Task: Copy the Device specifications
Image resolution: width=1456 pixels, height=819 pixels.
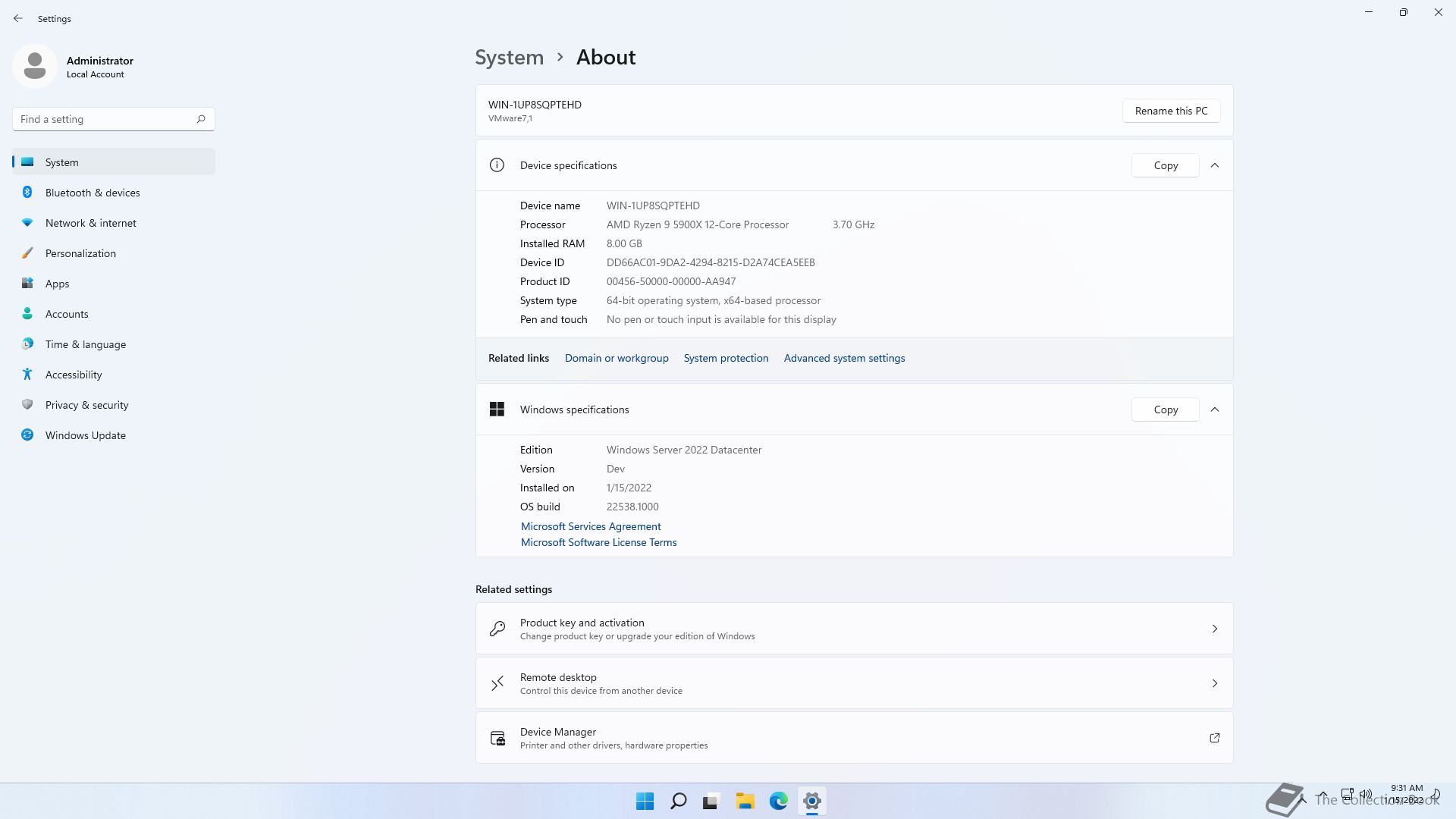Action: click(1165, 165)
